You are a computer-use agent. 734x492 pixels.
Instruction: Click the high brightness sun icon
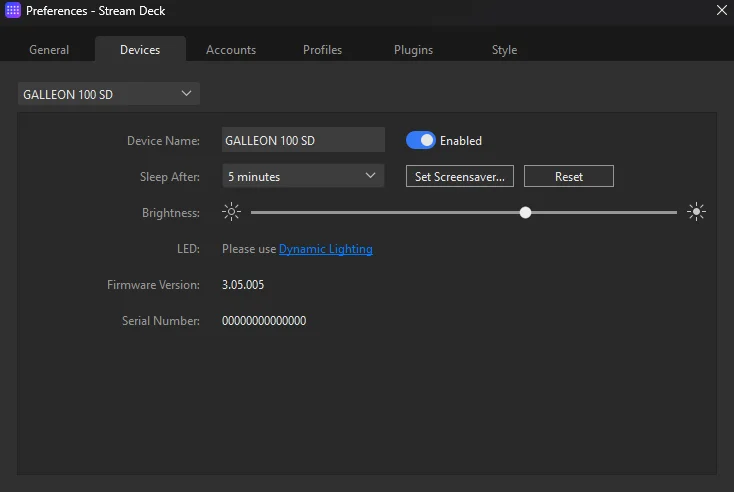(696, 212)
